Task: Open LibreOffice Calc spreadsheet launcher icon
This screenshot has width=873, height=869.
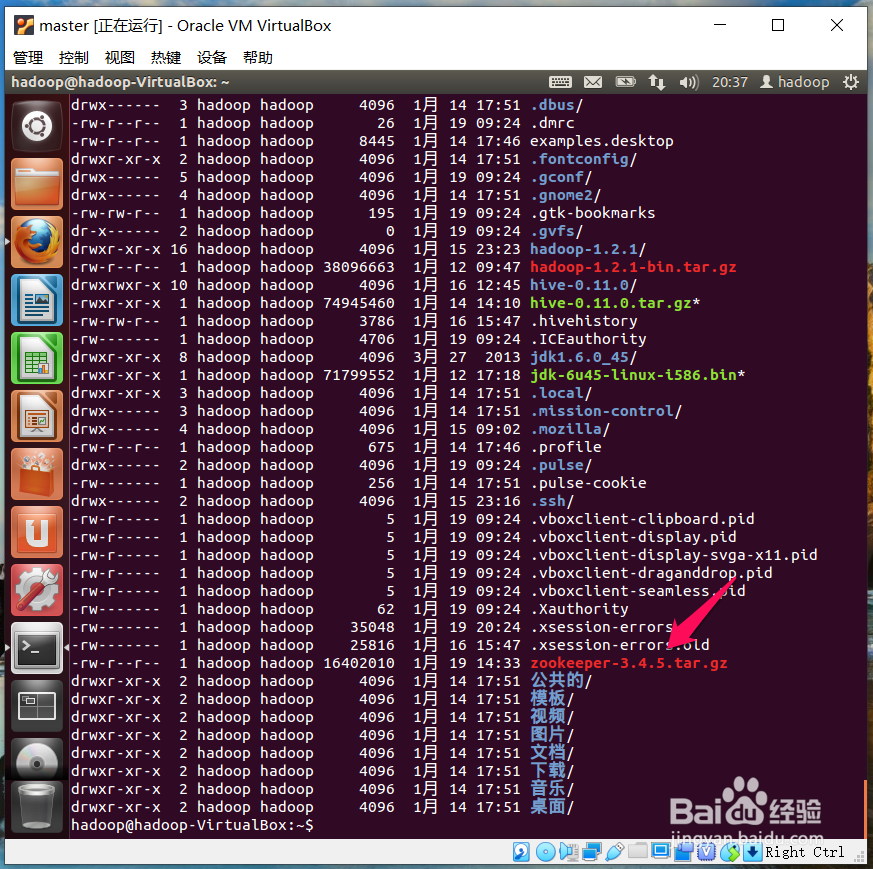Action: point(37,358)
